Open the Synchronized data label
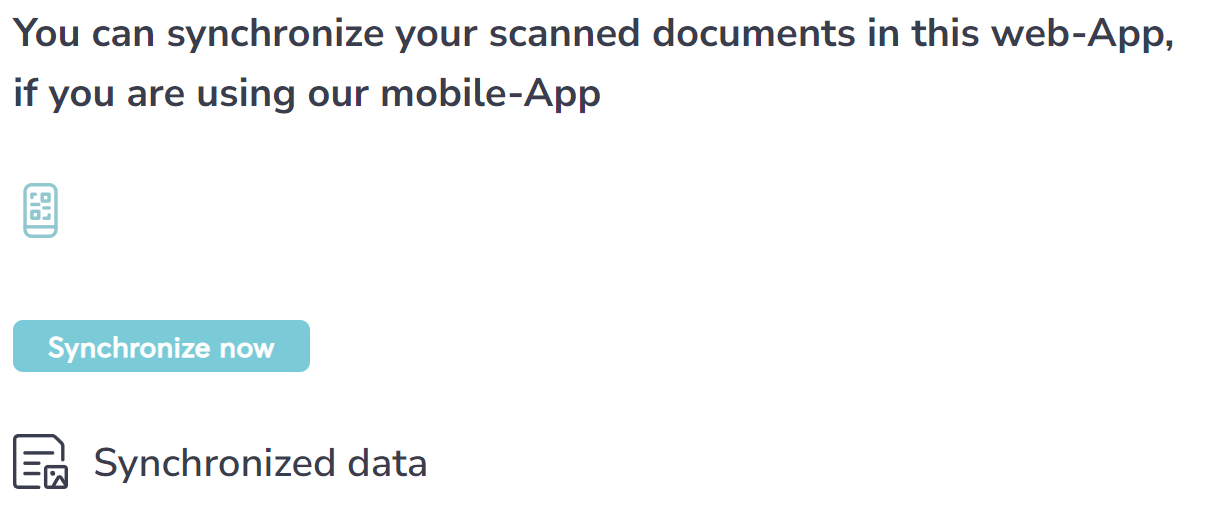 click(x=260, y=463)
